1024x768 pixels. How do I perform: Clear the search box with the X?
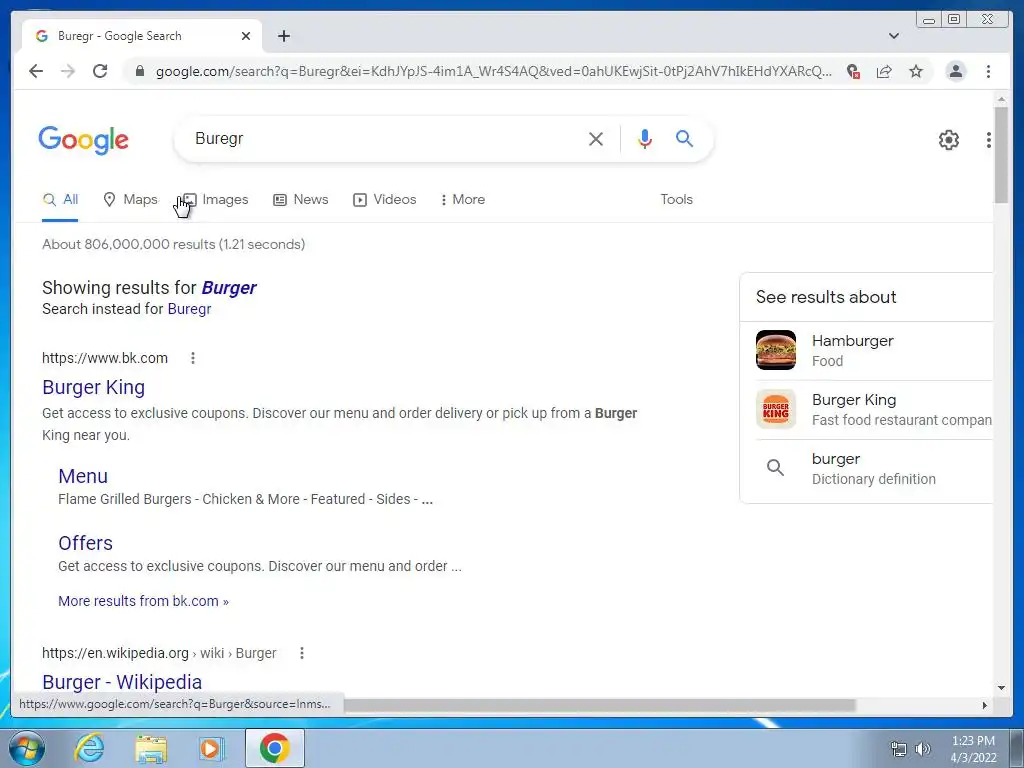pyautogui.click(x=596, y=138)
